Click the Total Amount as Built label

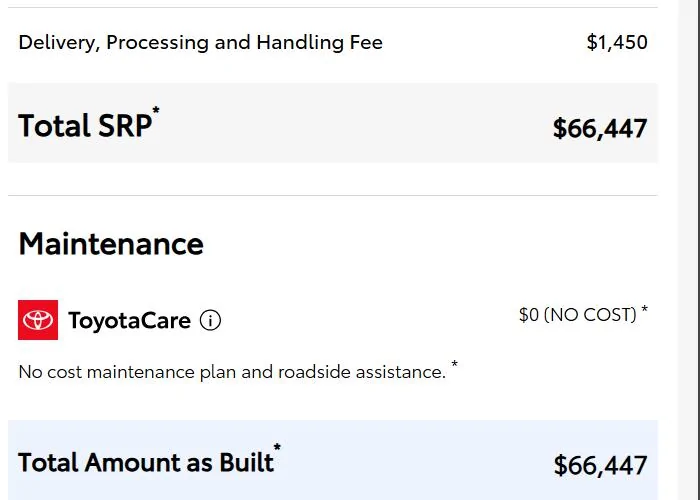tap(146, 462)
